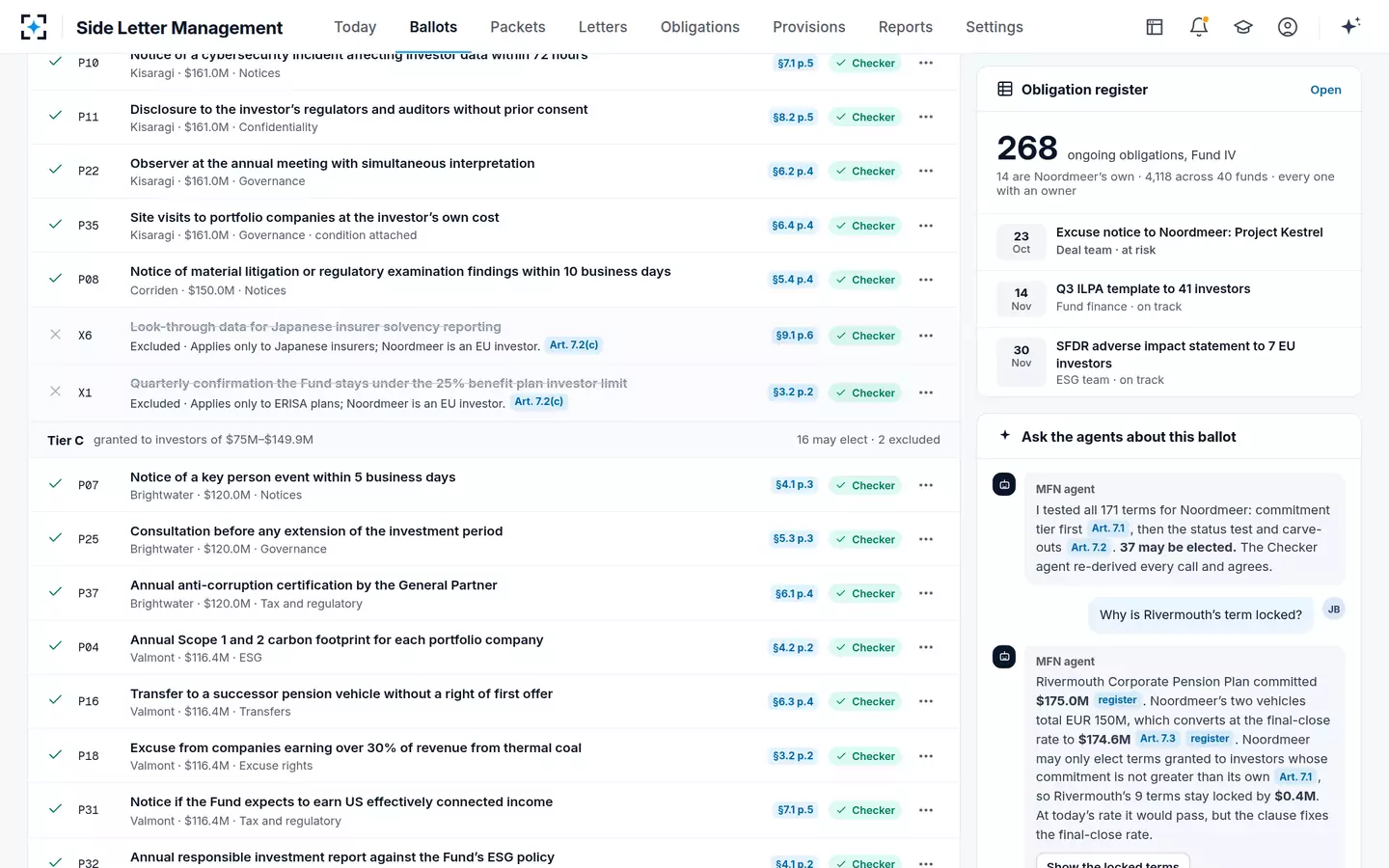Toggle the excluded X mark for X1
Image resolution: width=1389 pixels, height=868 pixels.
56,392
